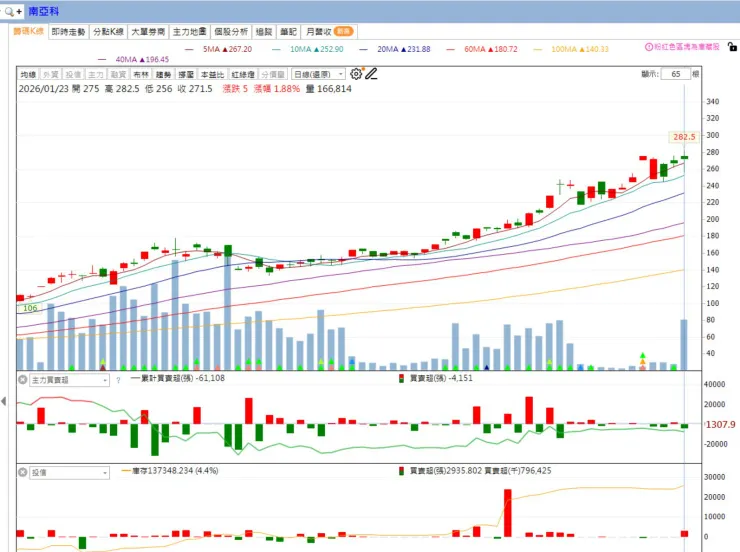The image size is (740, 552).
Task: Click the plus icon beside the search magnifier
Action: (19, 11)
